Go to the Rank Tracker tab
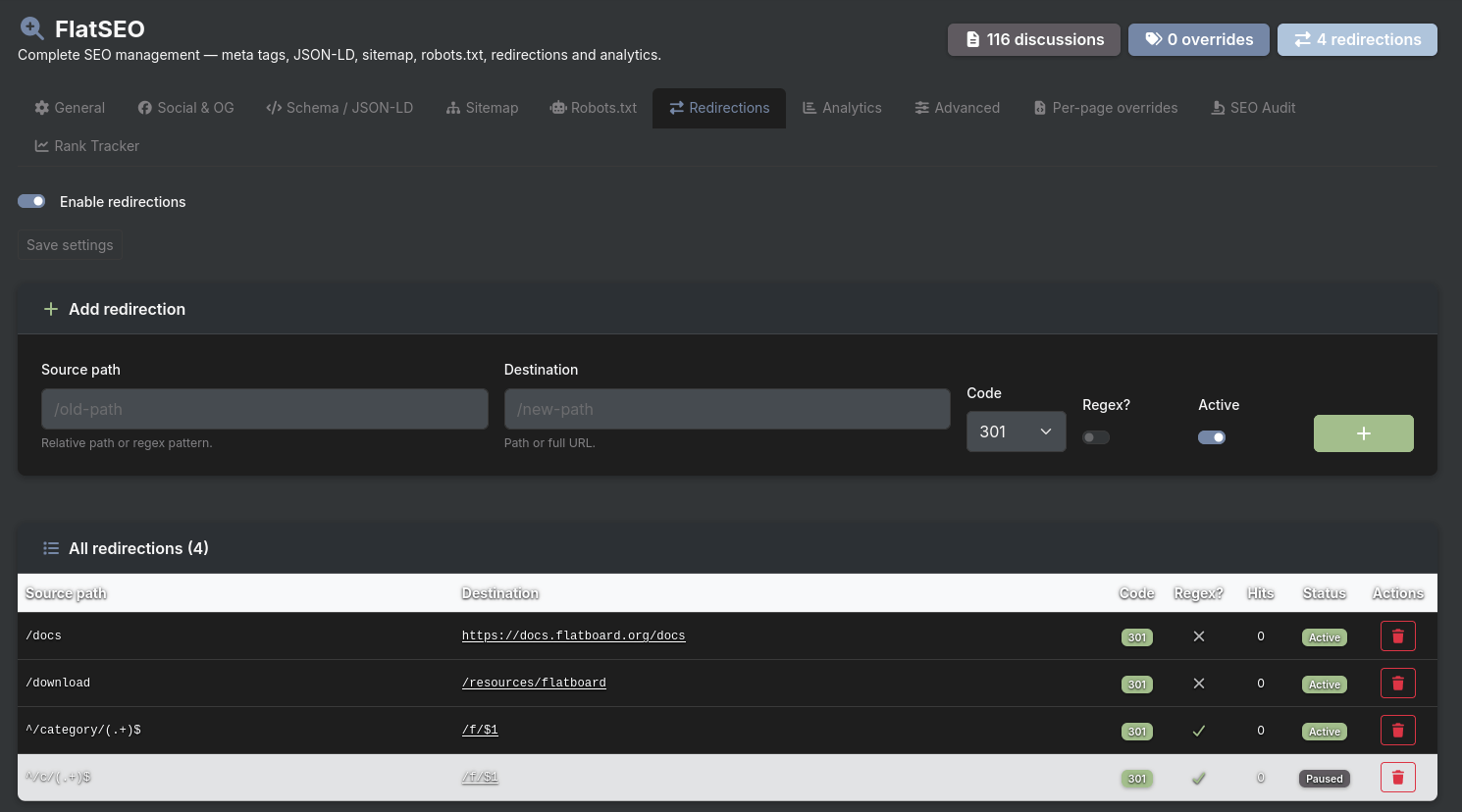The height and width of the screenshot is (812, 1462). [86, 146]
